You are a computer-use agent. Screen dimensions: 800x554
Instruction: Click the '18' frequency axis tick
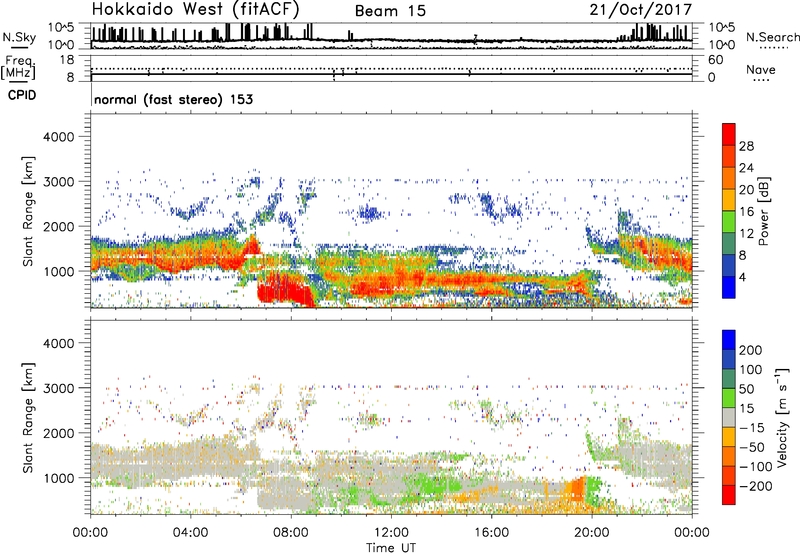[x=67, y=60]
